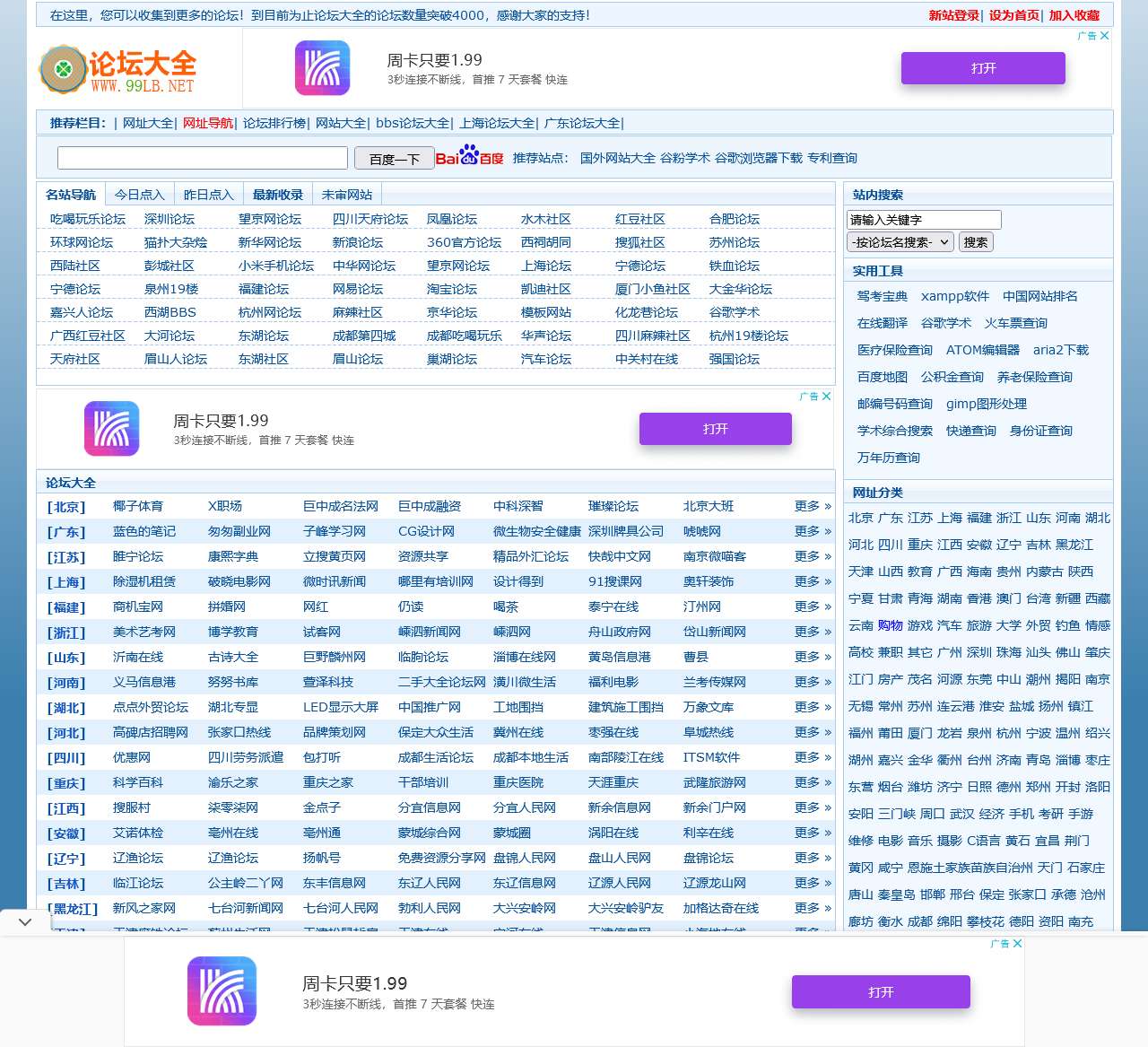Open the 加入收藏 link
1148x1047 pixels.
(x=1074, y=15)
